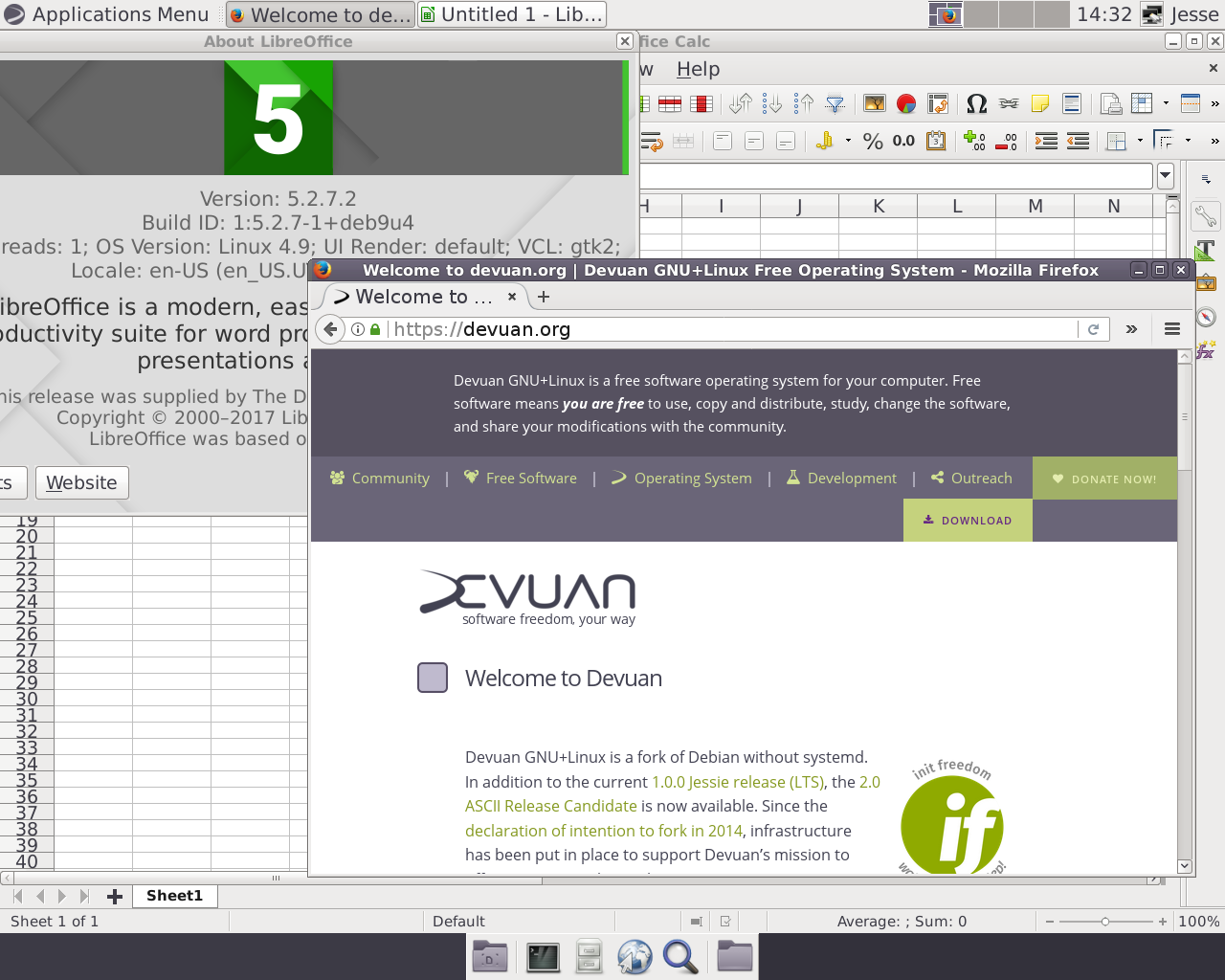The width and height of the screenshot is (1225, 980).
Task: Format cells as date
Action: point(936,141)
